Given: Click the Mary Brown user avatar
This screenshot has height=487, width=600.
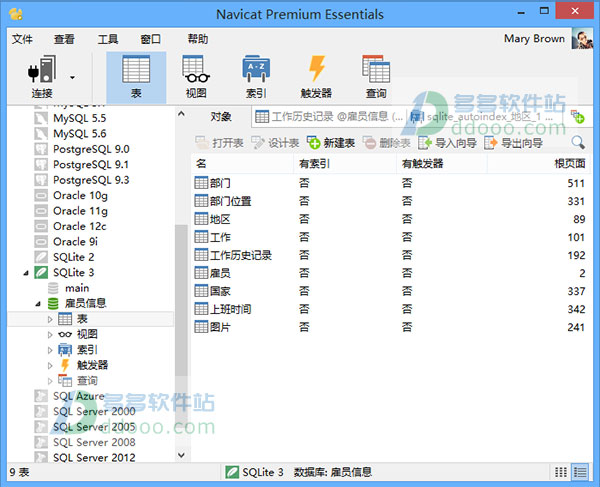Looking at the screenshot, I should [582, 39].
